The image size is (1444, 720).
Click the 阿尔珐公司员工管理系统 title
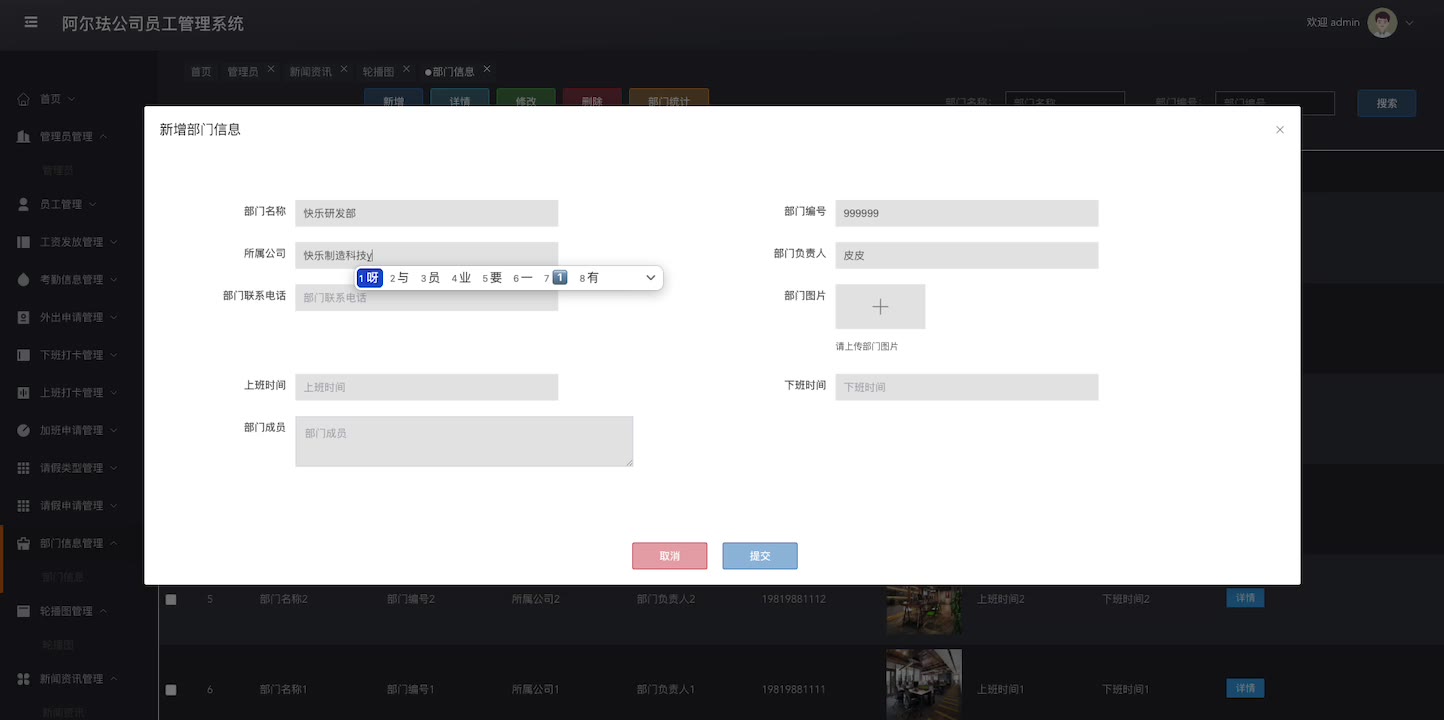point(153,23)
